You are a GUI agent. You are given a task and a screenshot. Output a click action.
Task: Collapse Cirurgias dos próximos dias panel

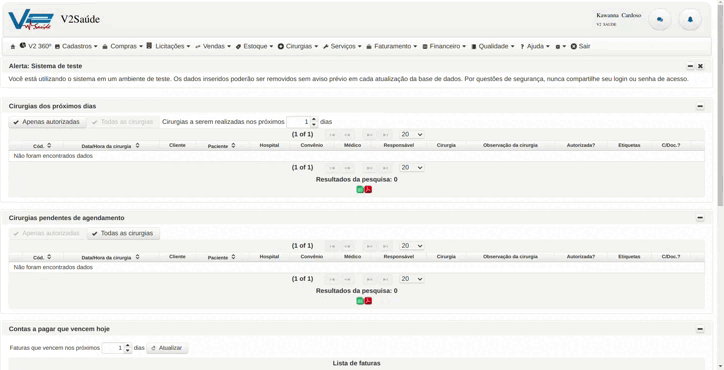point(700,106)
